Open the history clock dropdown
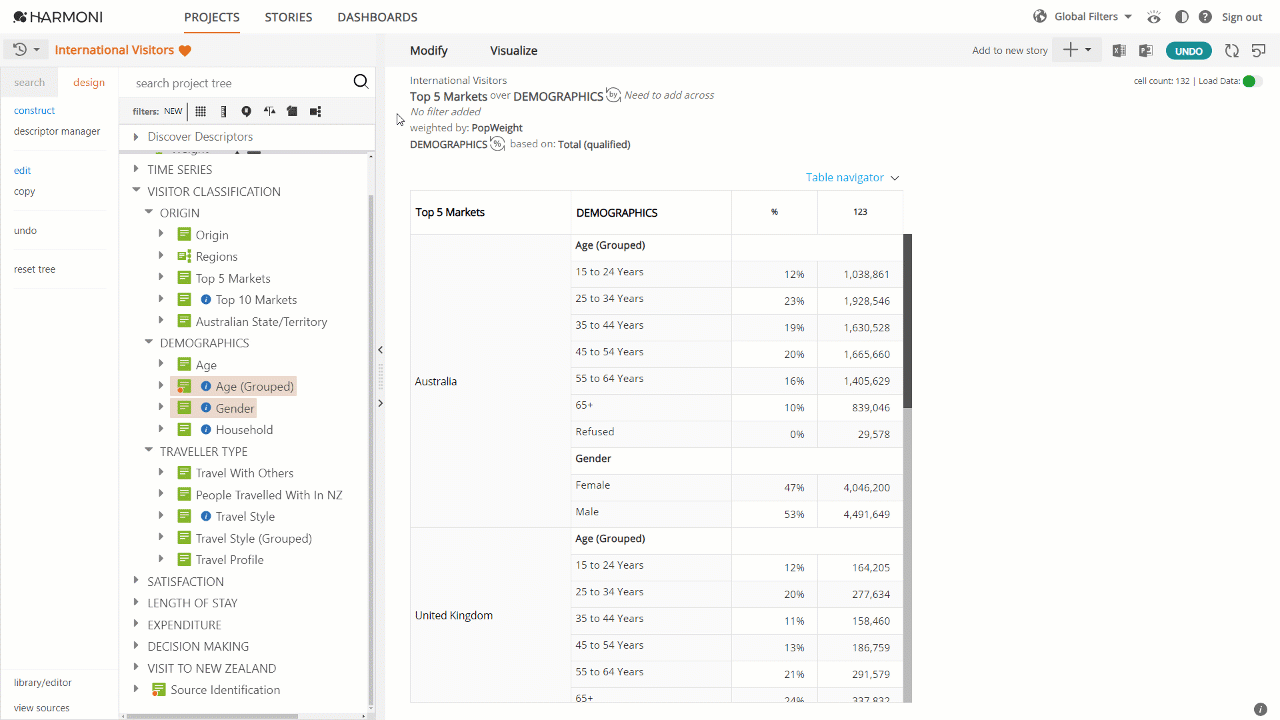This screenshot has height=720, width=1280. coord(26,50)
